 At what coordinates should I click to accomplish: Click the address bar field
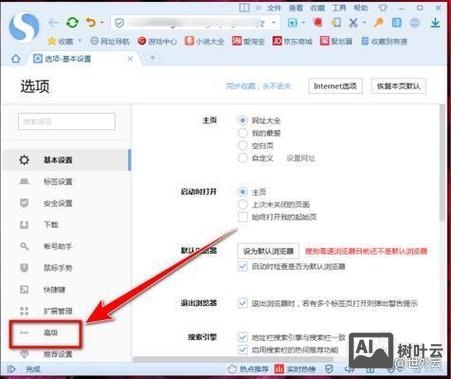tap(195, 23)
